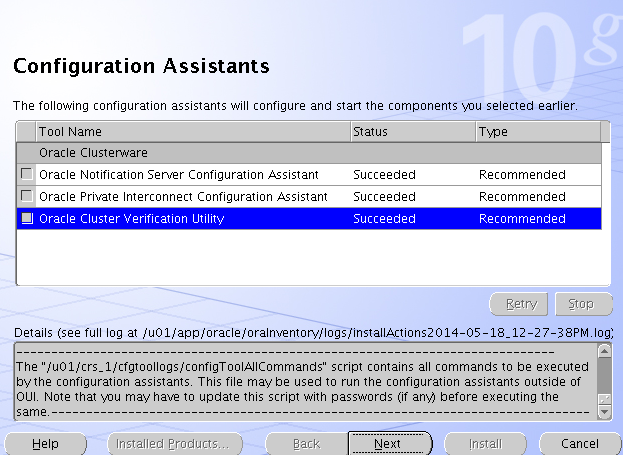The image size is (623, 455).
Task: Click Succeeded status of Cluster Verification row
Action: [x=384, y=219]
